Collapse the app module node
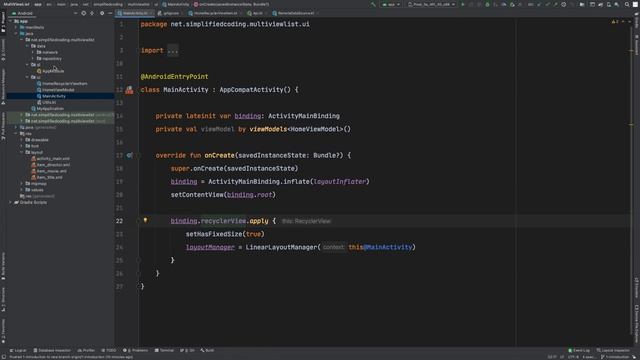 [11, 21]
